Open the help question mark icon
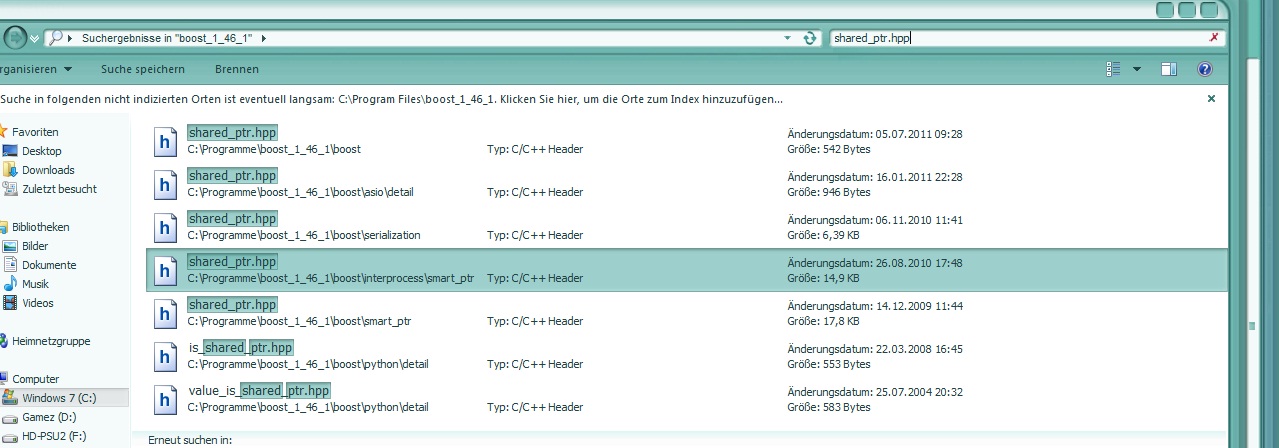Viewport: 1279px width, 448px height. (x=1204, y=69)
